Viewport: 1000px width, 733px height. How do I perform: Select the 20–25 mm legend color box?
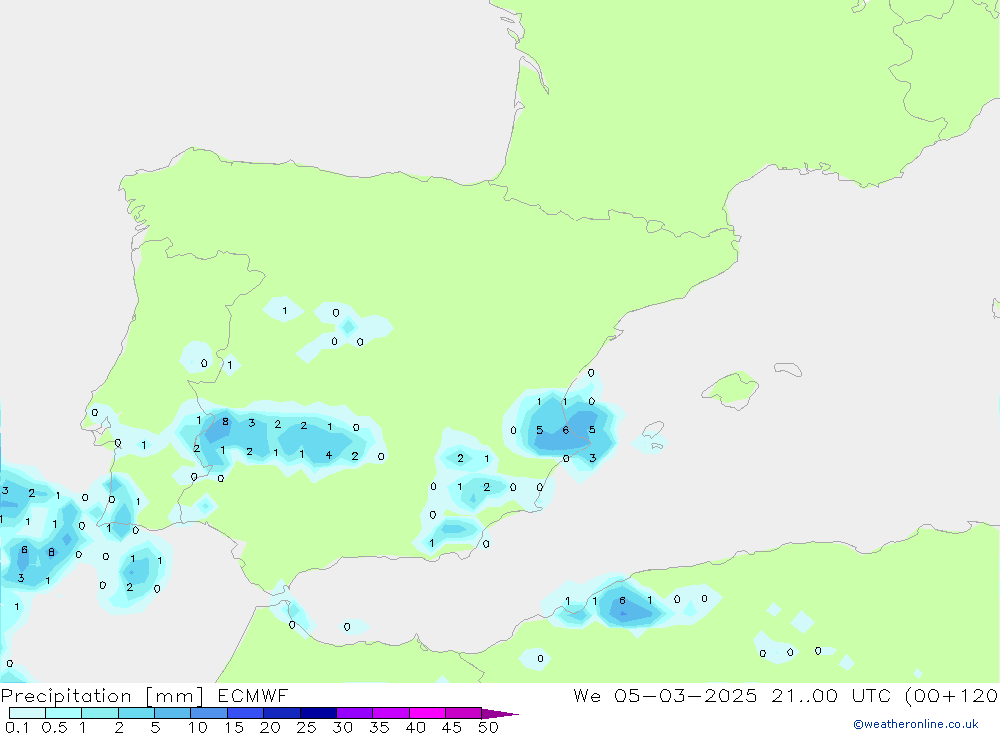click(281, 713)
